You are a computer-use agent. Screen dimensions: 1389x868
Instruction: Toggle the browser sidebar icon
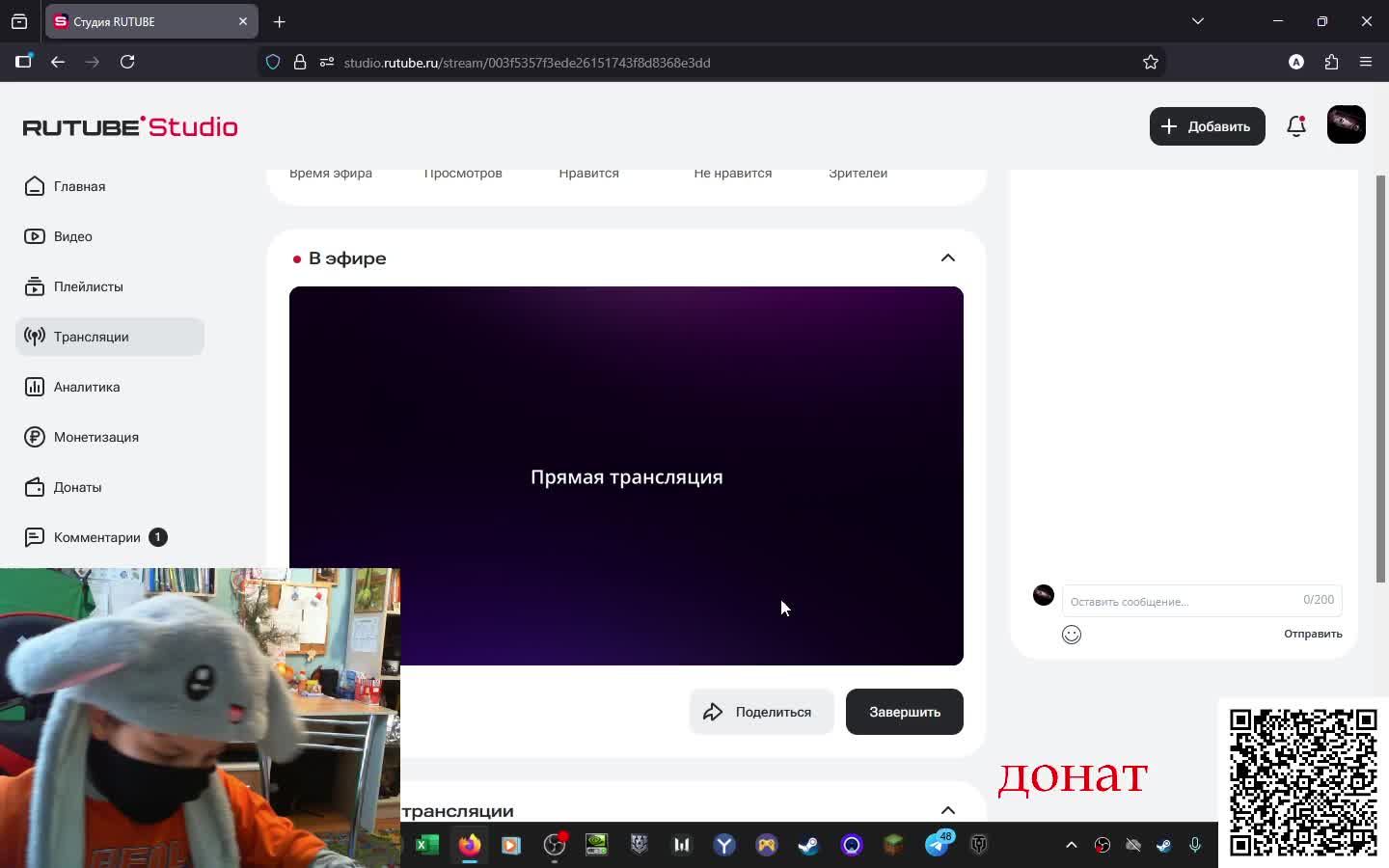(23, 62)
